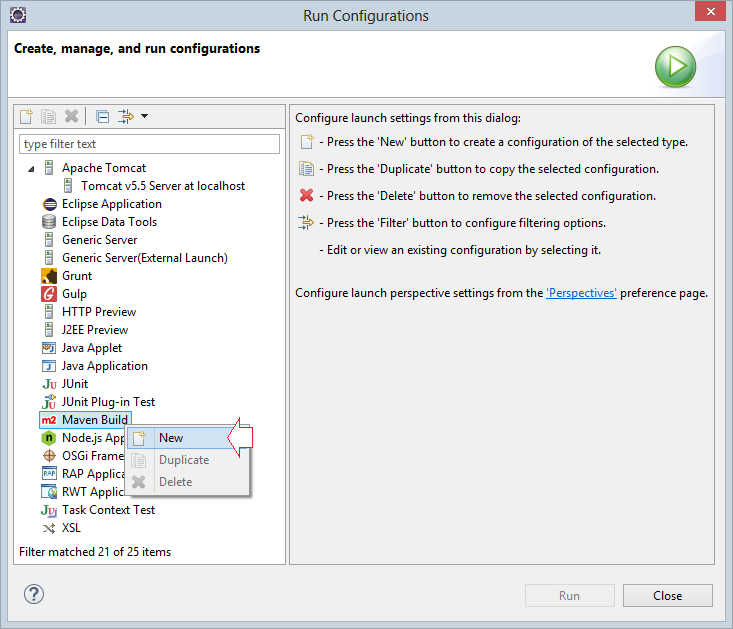Image resolution: width=733 pixels, height=629 pixels.
Task: Click the green Node.js Application icon
Action: tap(49, 438)
